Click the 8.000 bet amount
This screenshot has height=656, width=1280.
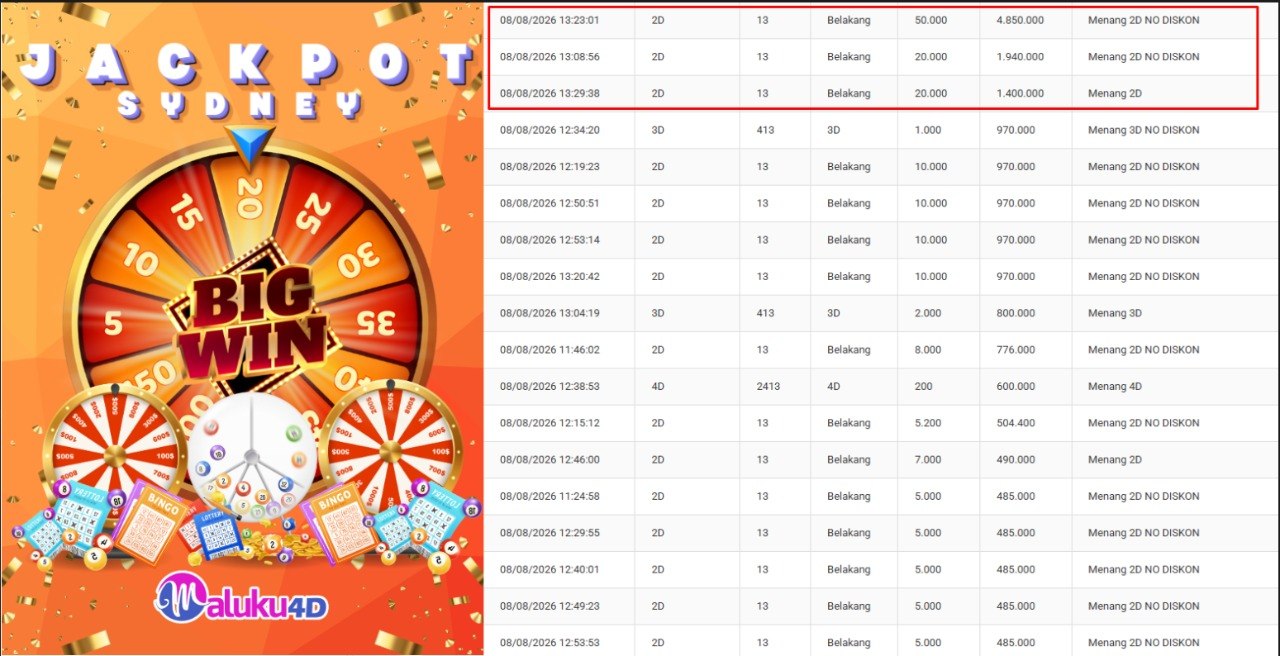(x=928, y=350)
